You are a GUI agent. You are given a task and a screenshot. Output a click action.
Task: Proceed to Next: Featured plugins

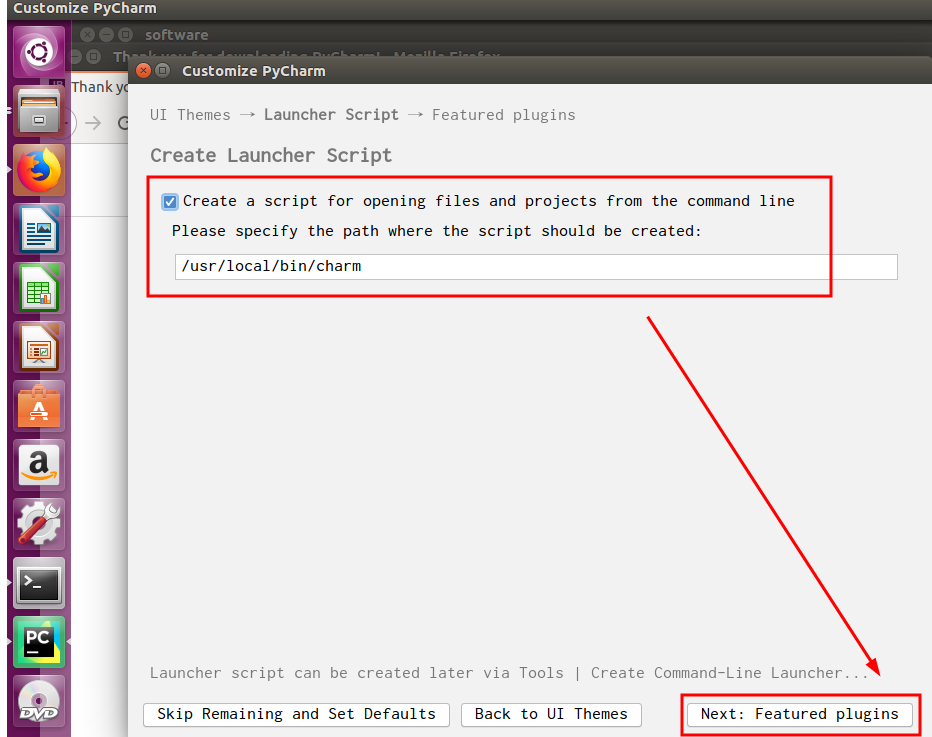(x=799, y=714)
